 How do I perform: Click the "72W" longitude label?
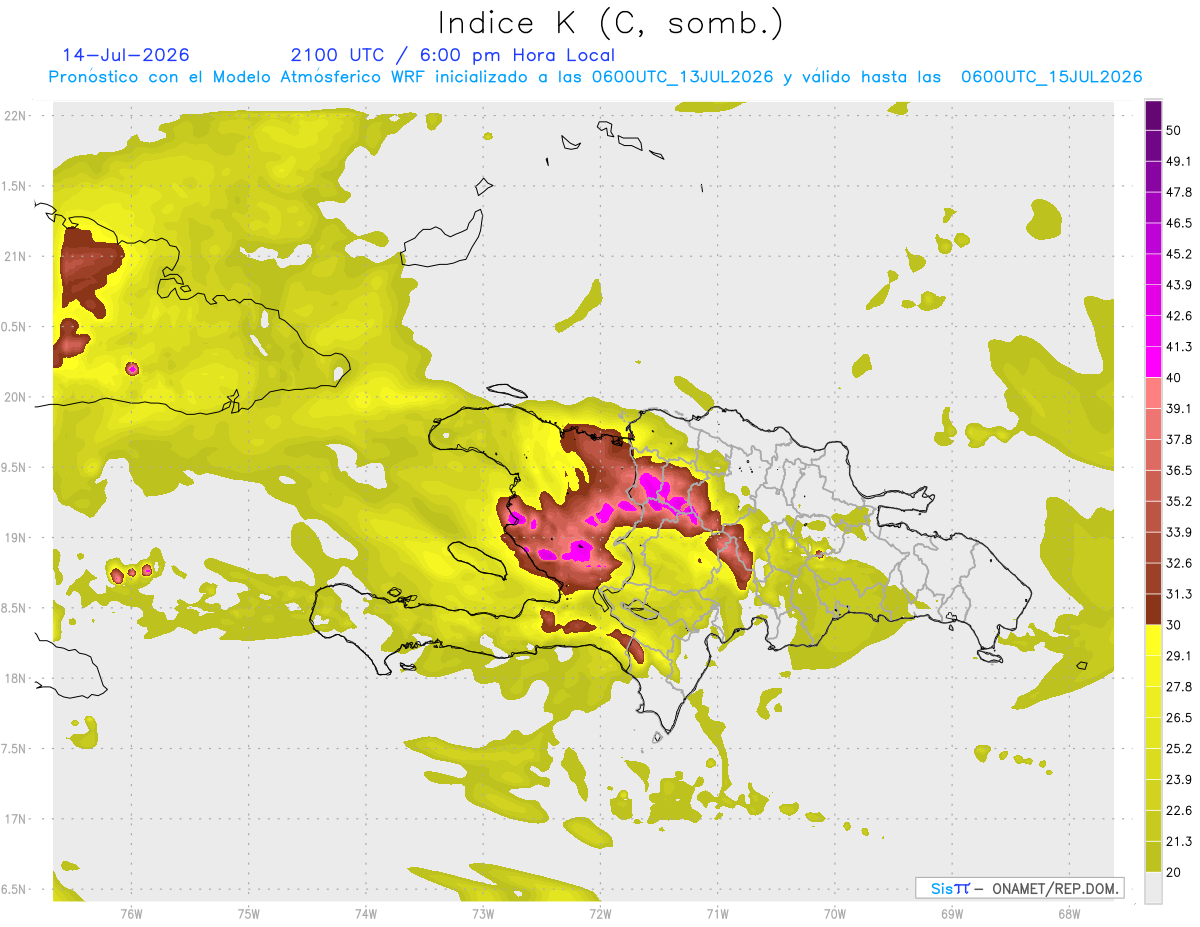tap(600, 913)
